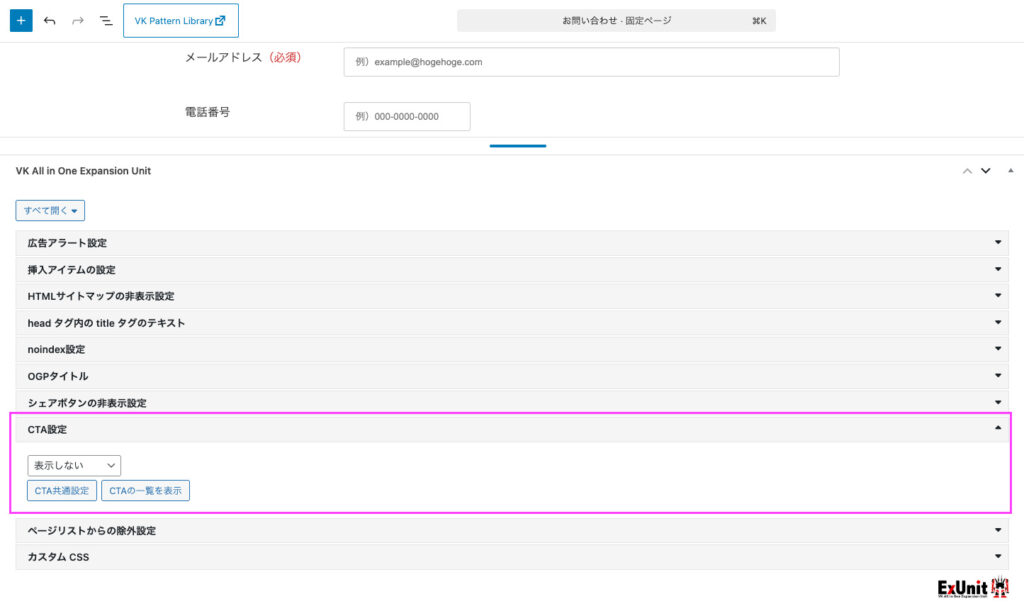Collapse the CTA設定 section

tap(511, 429)
